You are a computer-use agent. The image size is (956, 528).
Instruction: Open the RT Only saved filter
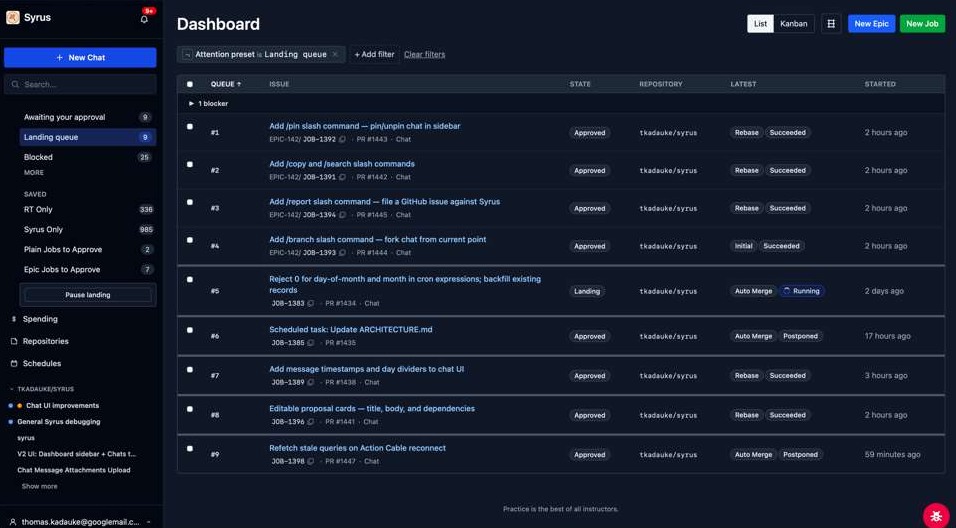[x=88, y=210]
